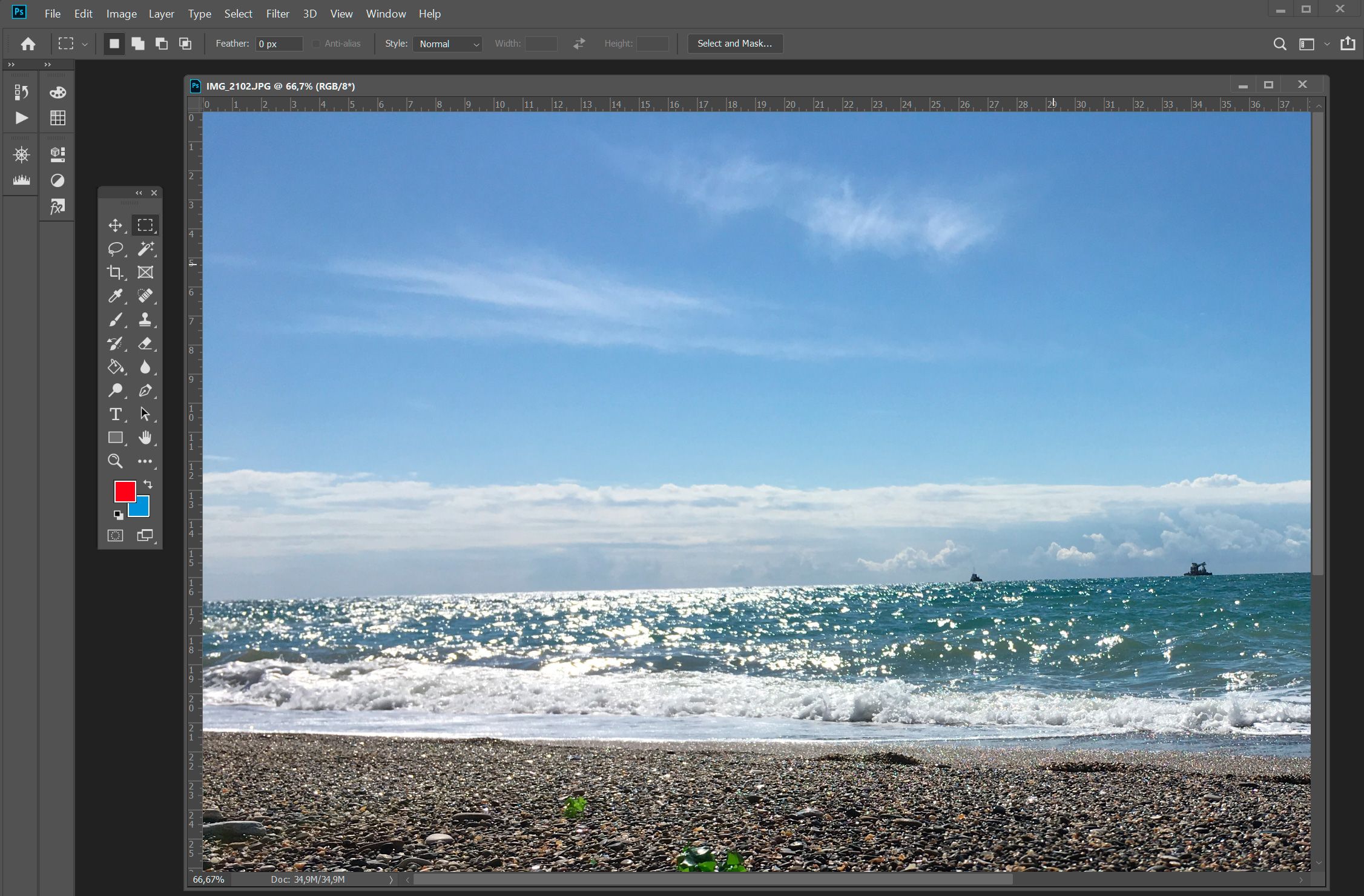
Task: Open the Filter menu
Action: [x=276, y=13]
